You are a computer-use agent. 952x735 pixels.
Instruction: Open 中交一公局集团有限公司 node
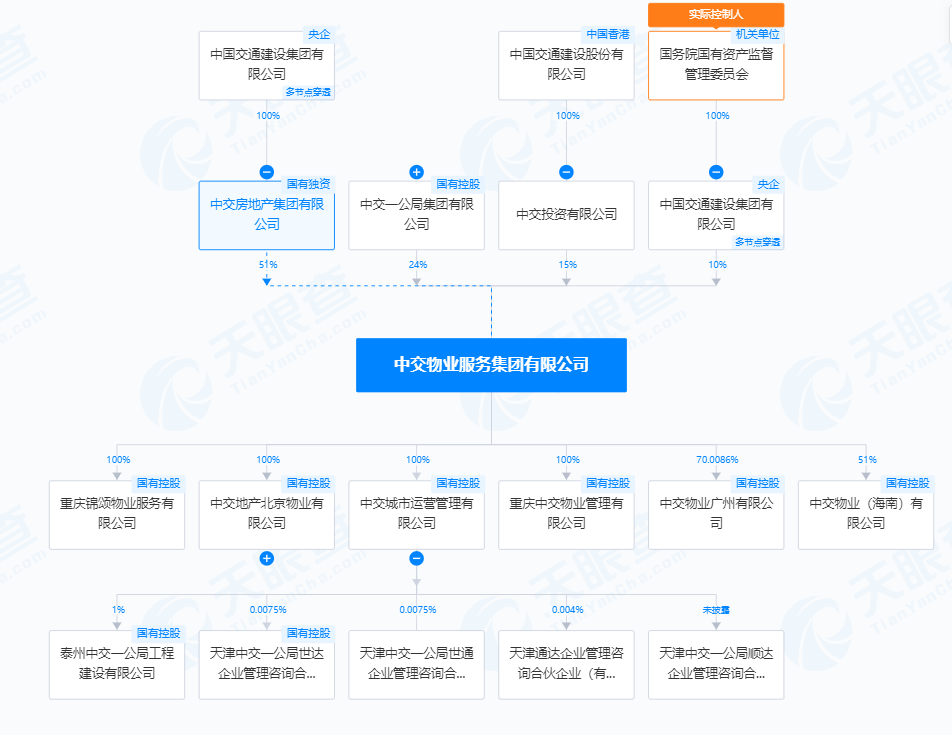pyautogui.click(x=416, y=215)
